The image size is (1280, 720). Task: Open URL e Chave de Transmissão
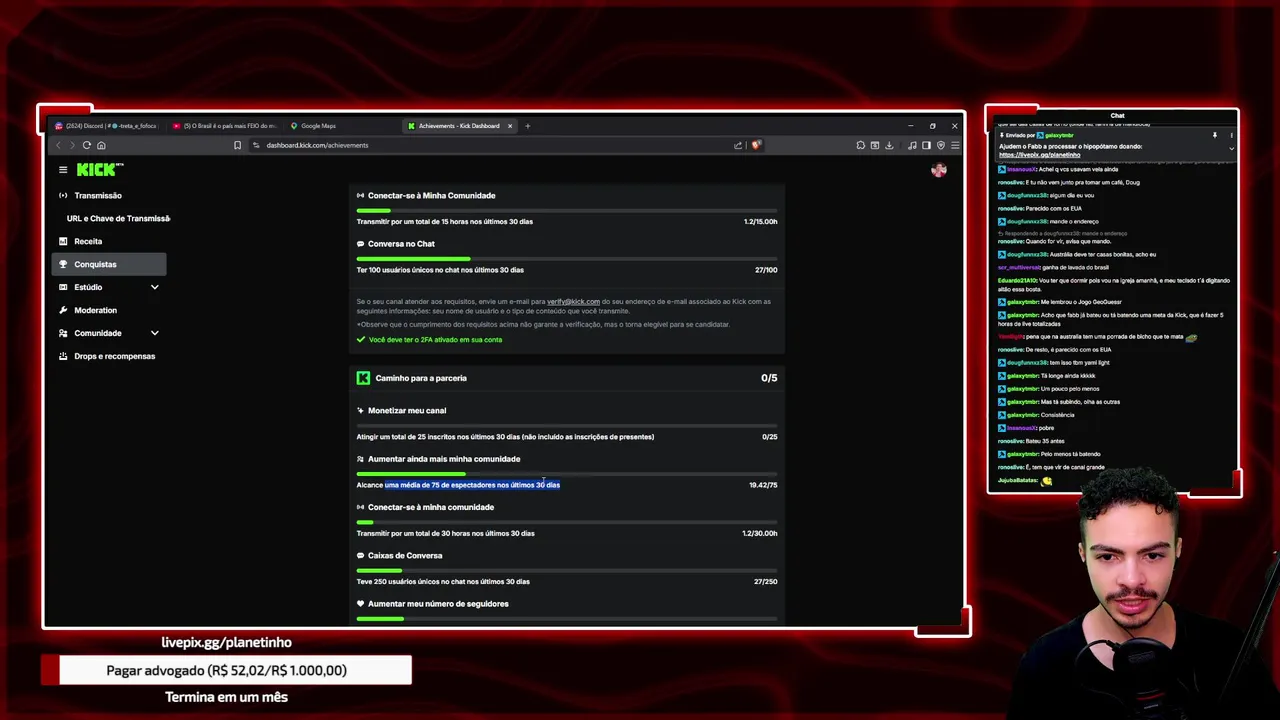118,218
